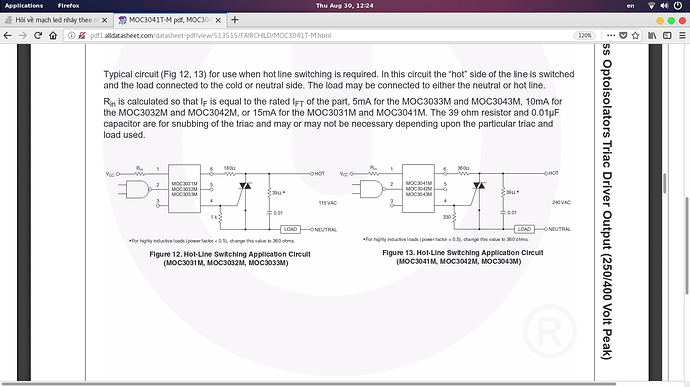This screenshot has height=387, width=690.
Task: Click 'Figure 13. Hot-Line Switching Application Circuit' caption
Action: 462,253
